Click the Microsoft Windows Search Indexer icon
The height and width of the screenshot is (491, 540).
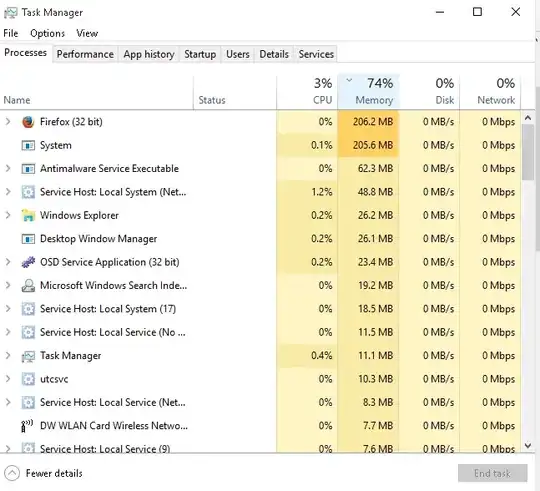coord(28,286)
